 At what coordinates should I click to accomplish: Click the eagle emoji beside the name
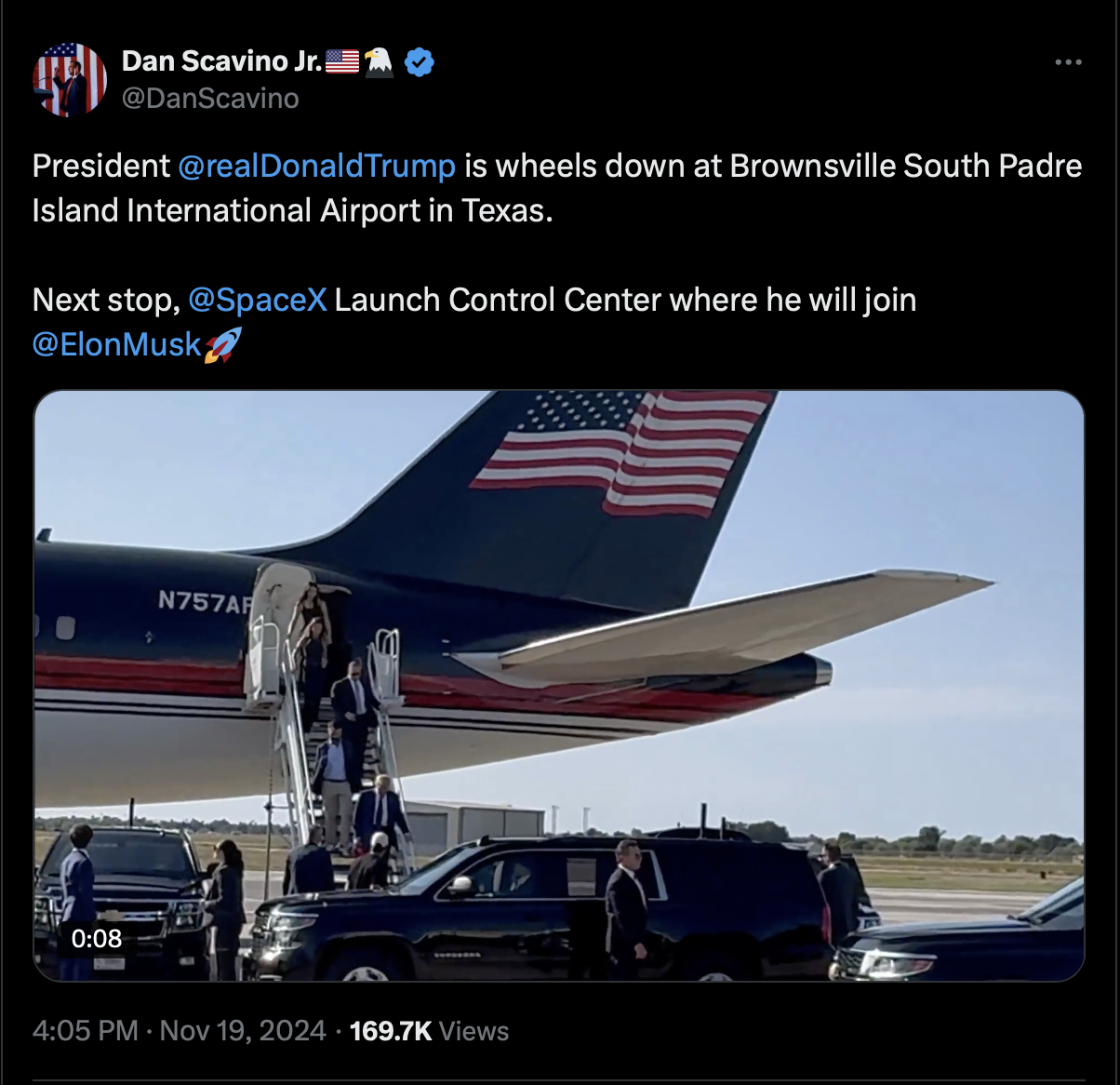(379, 61)
